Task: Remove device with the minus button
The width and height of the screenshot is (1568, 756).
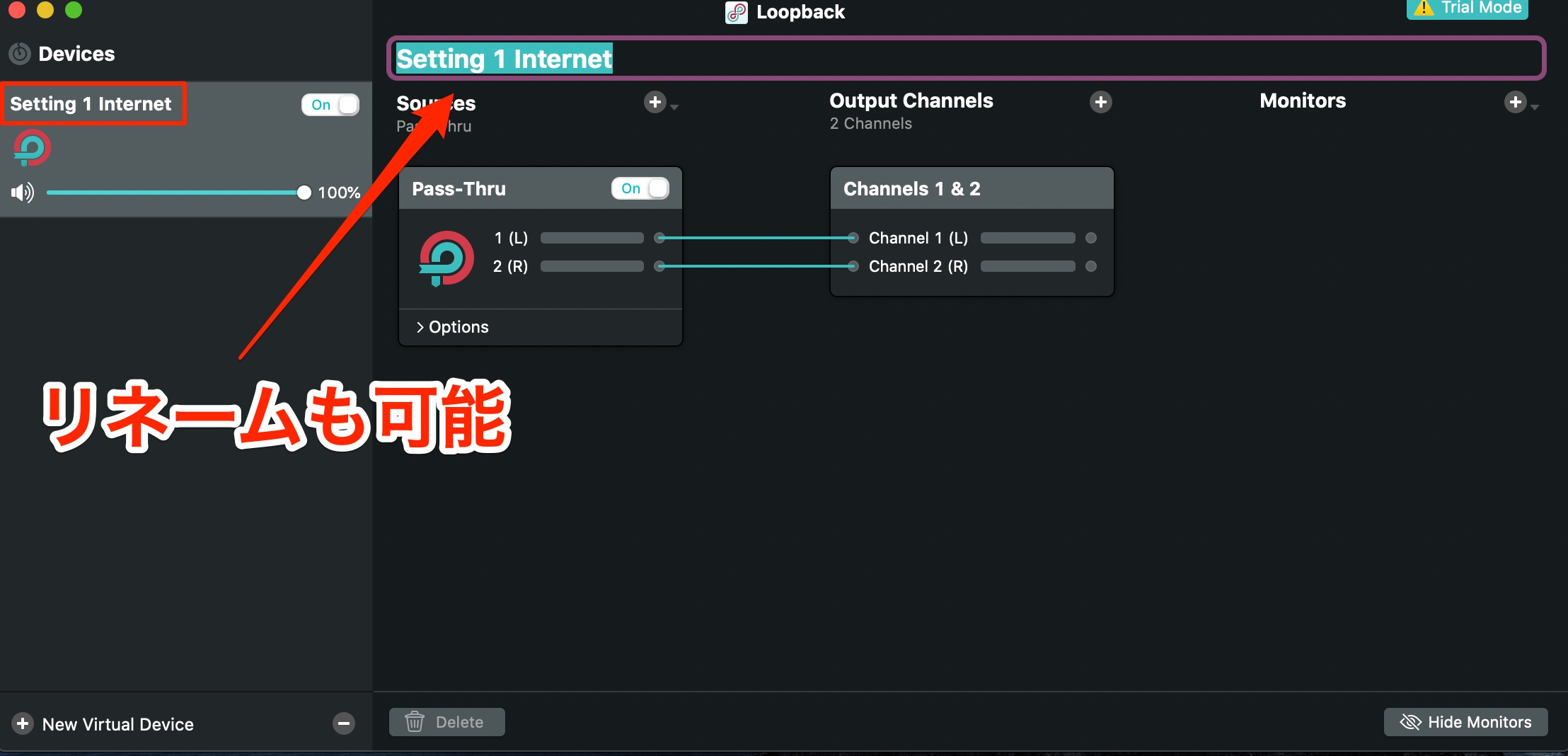Action: [344, 723]
